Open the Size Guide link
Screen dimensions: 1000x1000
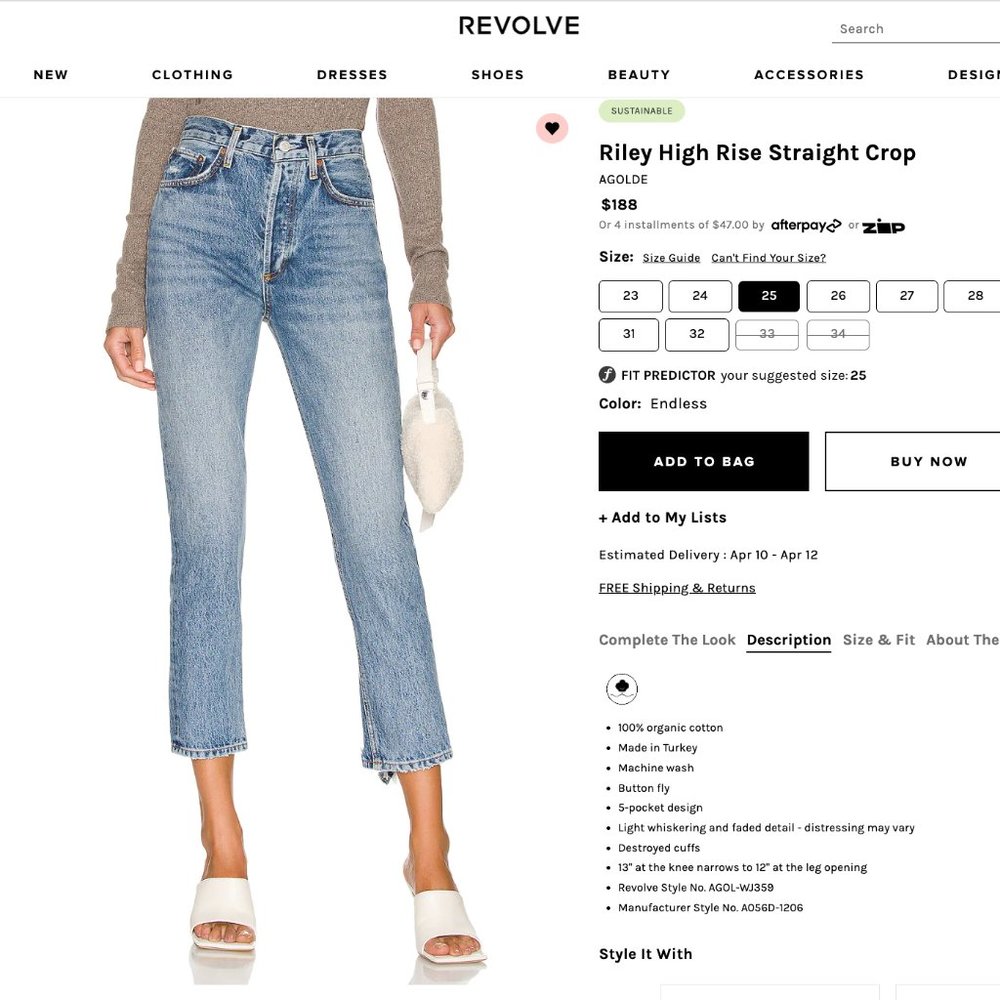[x=672, y=258]
